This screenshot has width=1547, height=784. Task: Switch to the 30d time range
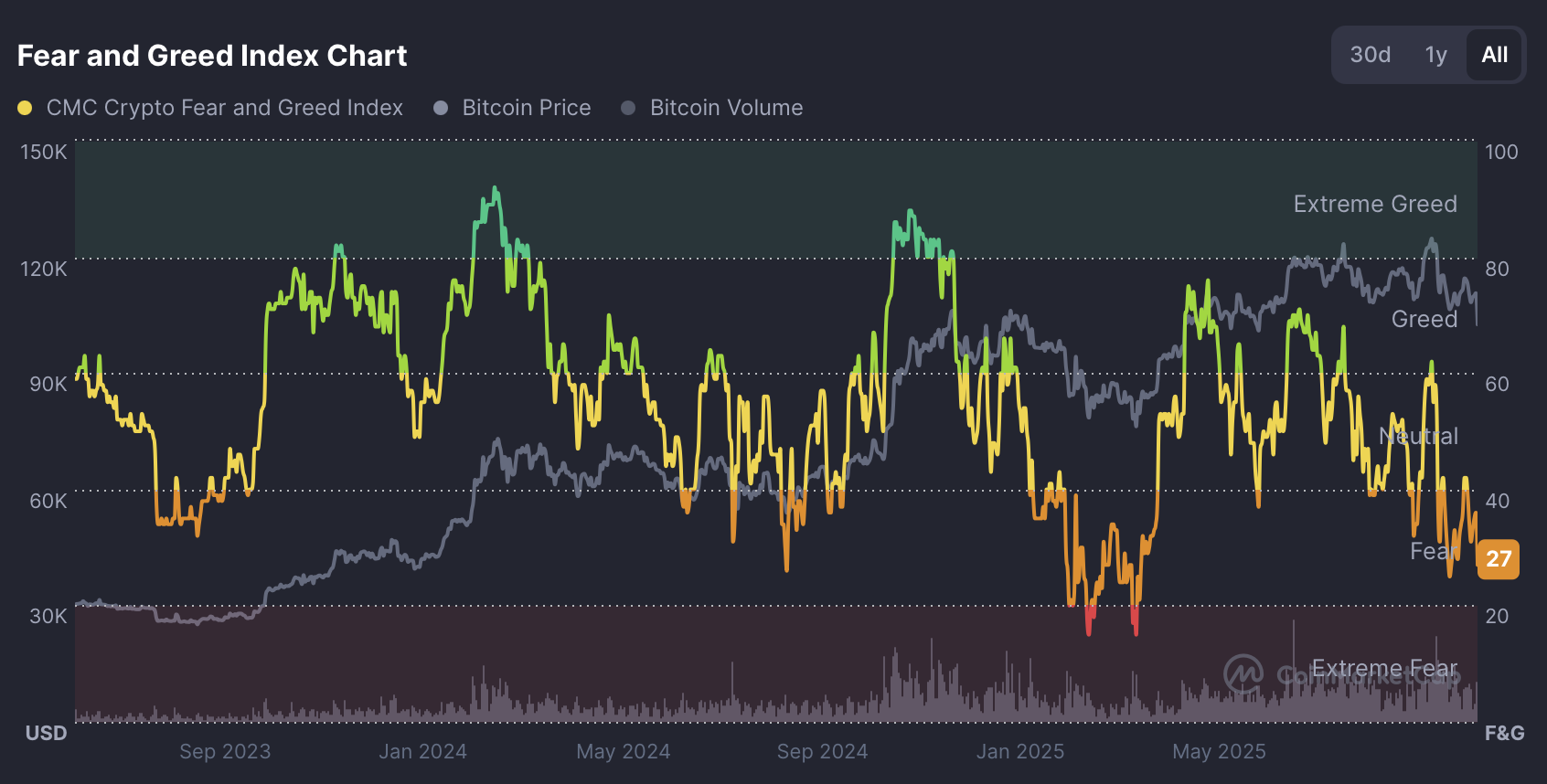coord(1370,55)
